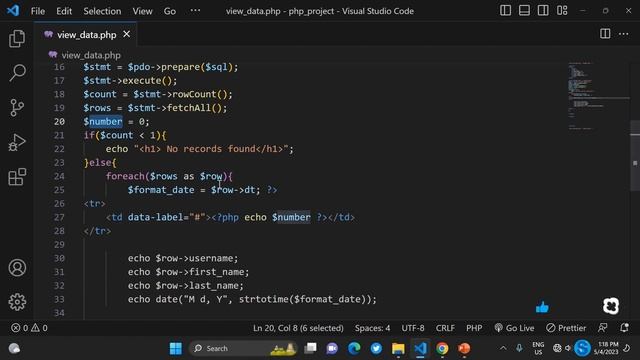
Task: Open the editor More Actions ellipsis
Action: (623, 34)
